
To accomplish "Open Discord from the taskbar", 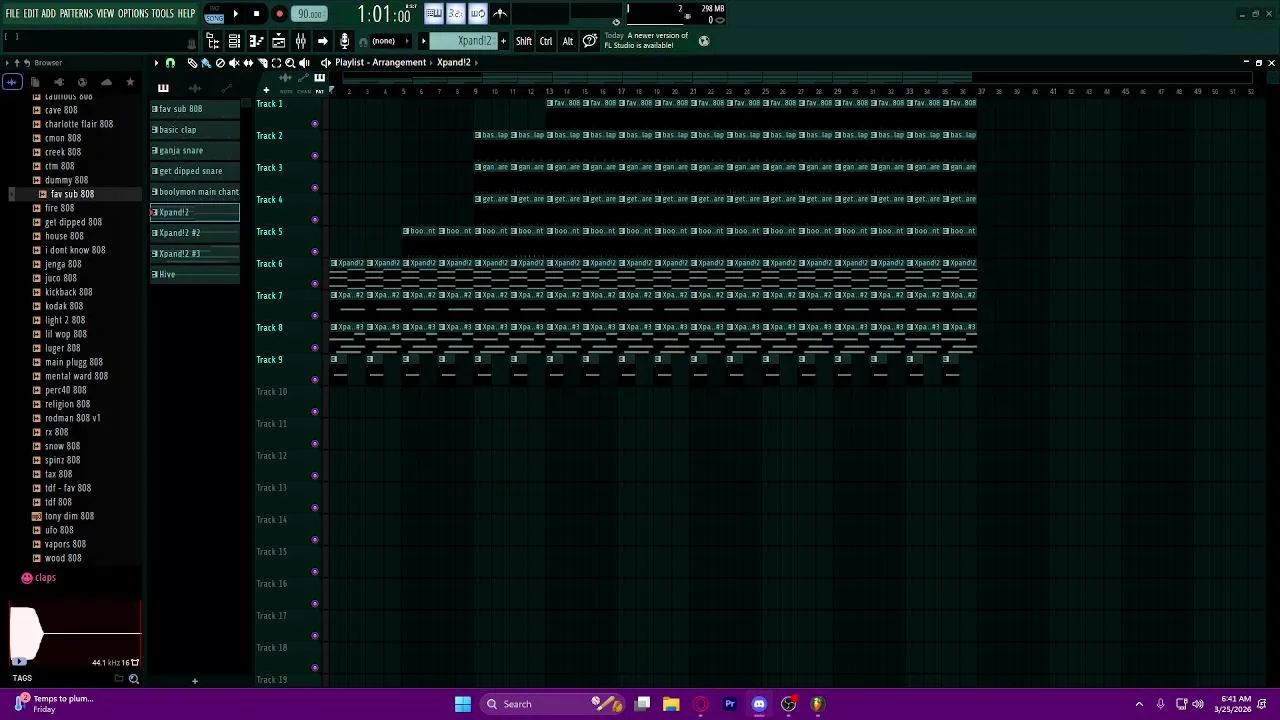I will 759,704.
